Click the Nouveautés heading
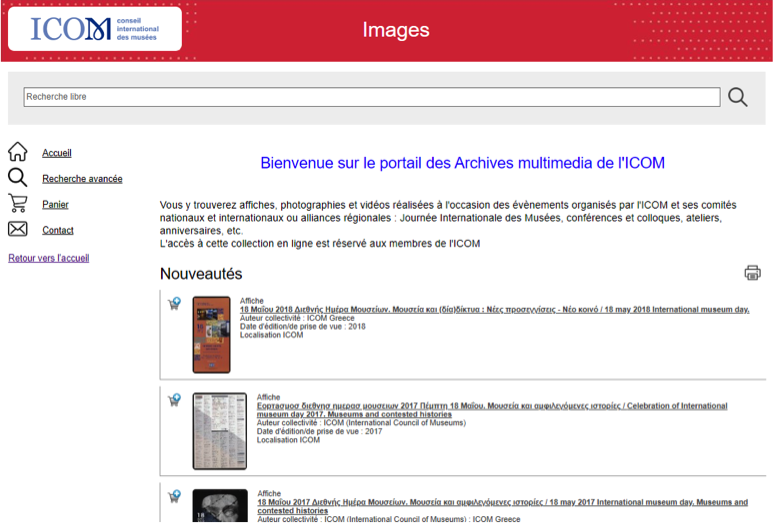 click(201, 273)
